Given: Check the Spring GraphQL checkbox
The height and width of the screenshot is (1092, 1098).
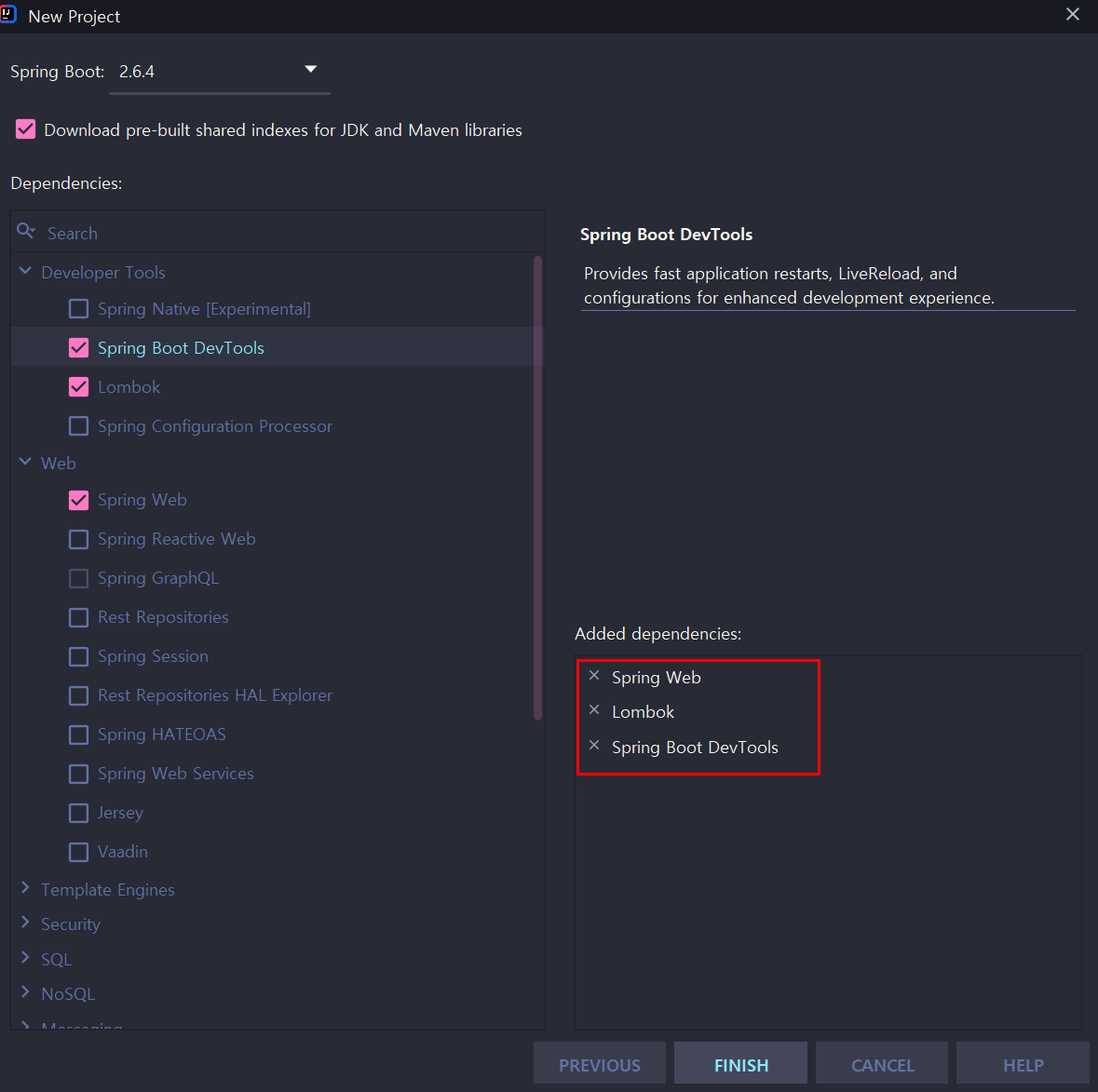Looking at the screenshot, I should 78,578.
